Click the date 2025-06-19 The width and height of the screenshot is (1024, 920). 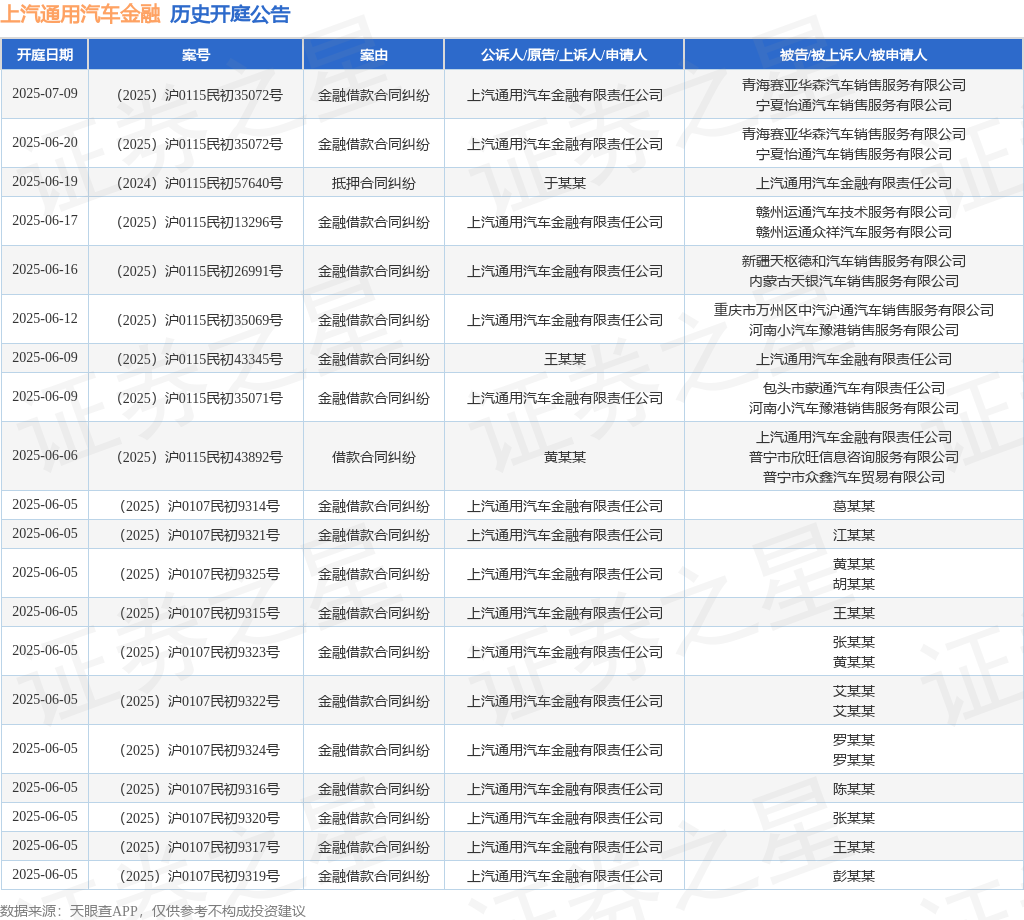coord(44,182)
